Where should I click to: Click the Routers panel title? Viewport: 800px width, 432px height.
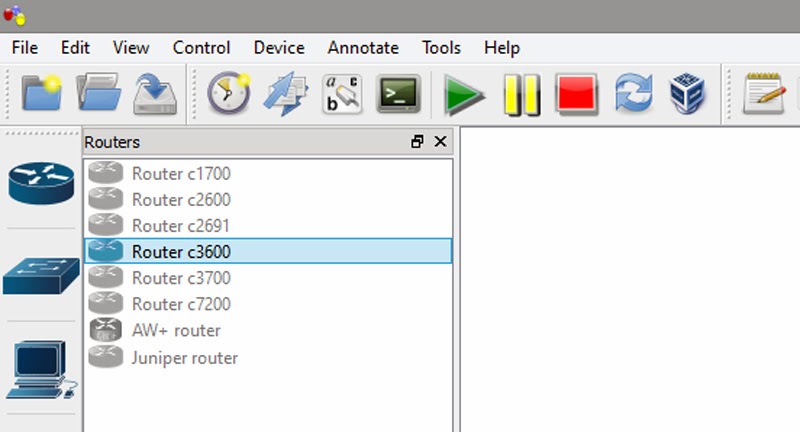[112, 142]
